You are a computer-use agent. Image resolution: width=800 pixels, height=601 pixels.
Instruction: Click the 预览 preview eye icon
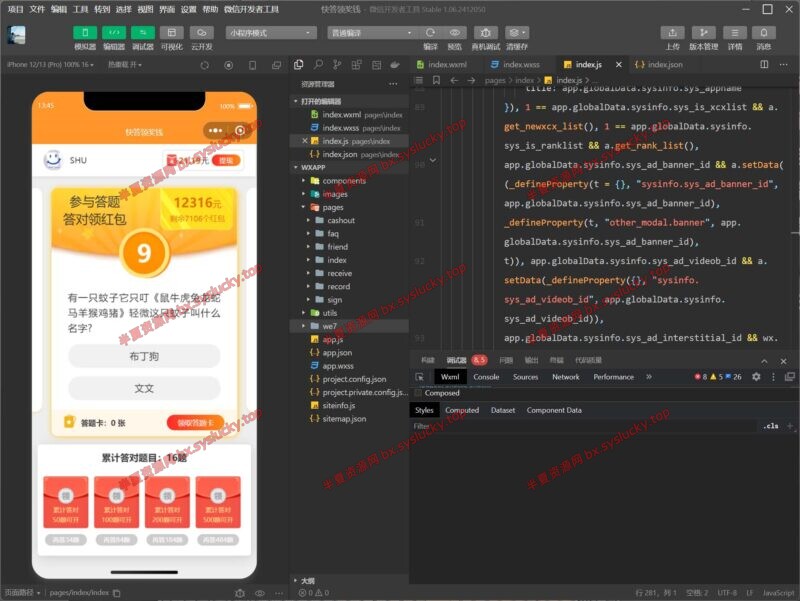coord(454,33)
